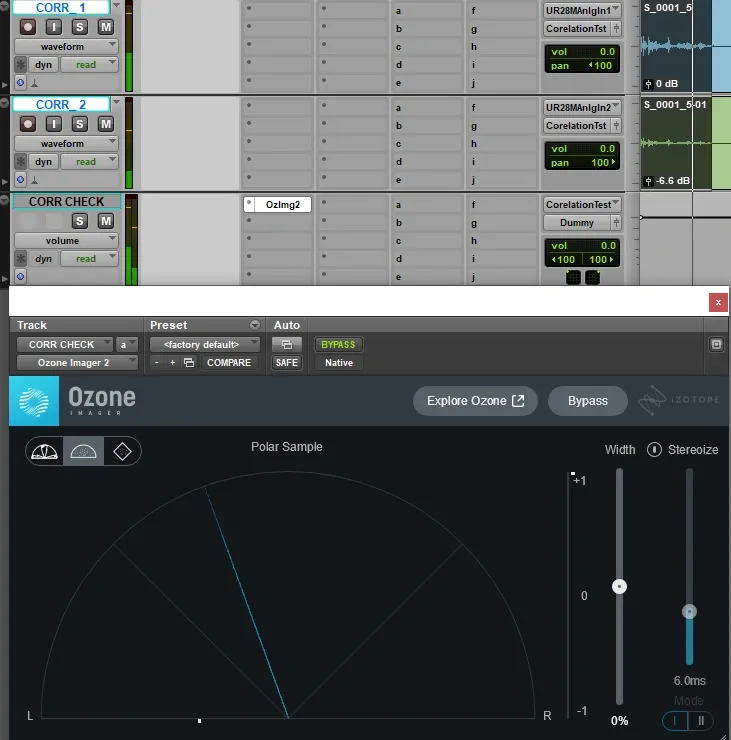
Task: Open plugin Track selector CORR CHECK
Action: [x=65, y=345]
